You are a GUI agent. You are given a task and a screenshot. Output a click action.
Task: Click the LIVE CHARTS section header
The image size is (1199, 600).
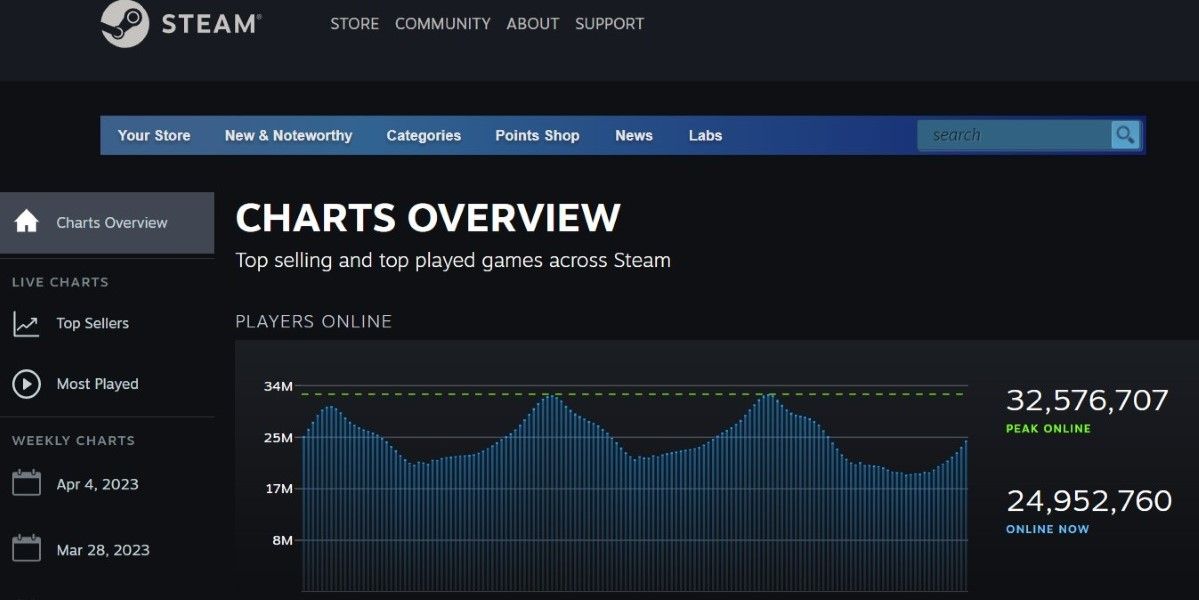pyautogui.click(x=60, y=282)
